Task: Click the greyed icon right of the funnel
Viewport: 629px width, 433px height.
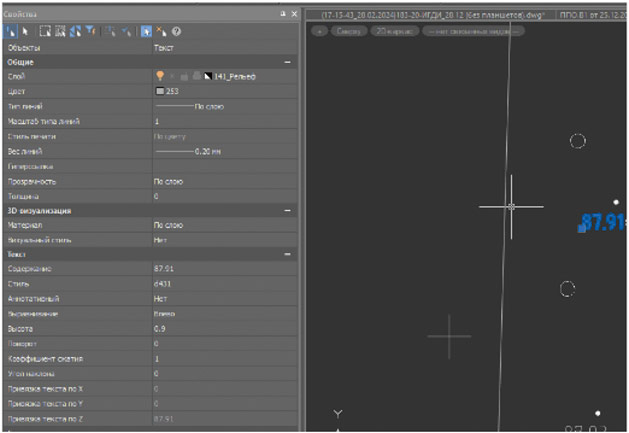Action: click(x=110, y=31)
